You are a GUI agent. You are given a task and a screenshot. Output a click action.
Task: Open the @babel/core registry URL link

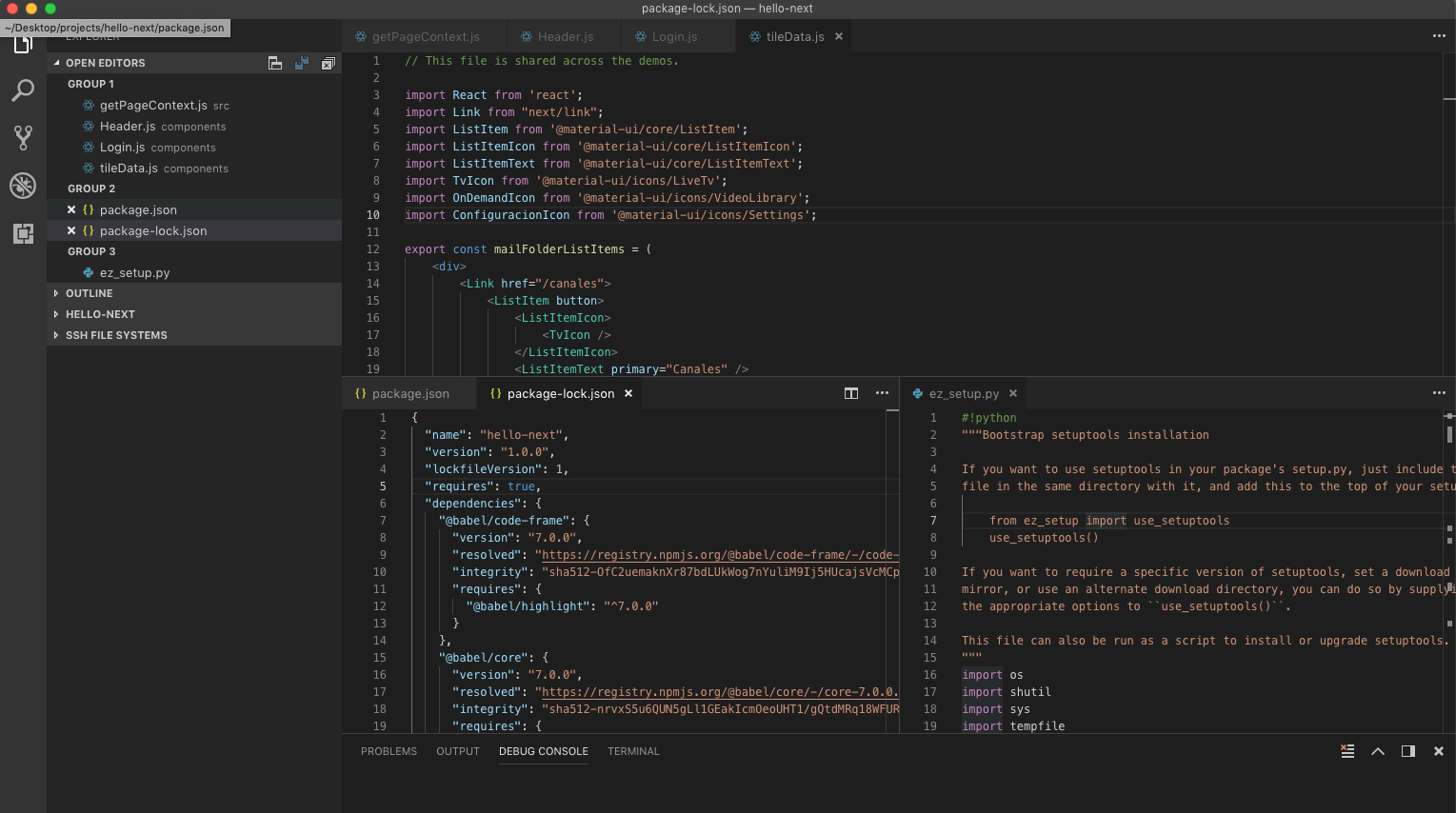point(720,692)
